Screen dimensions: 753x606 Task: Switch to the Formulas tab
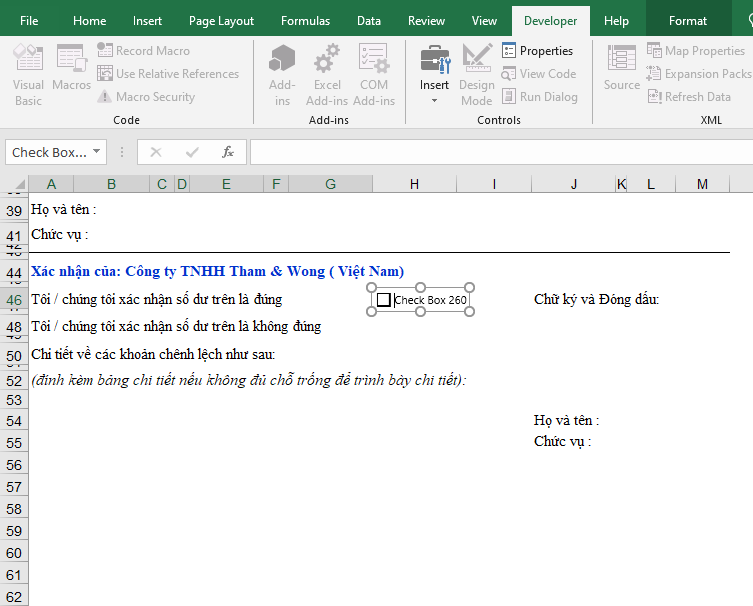click(x=305, y=21)
